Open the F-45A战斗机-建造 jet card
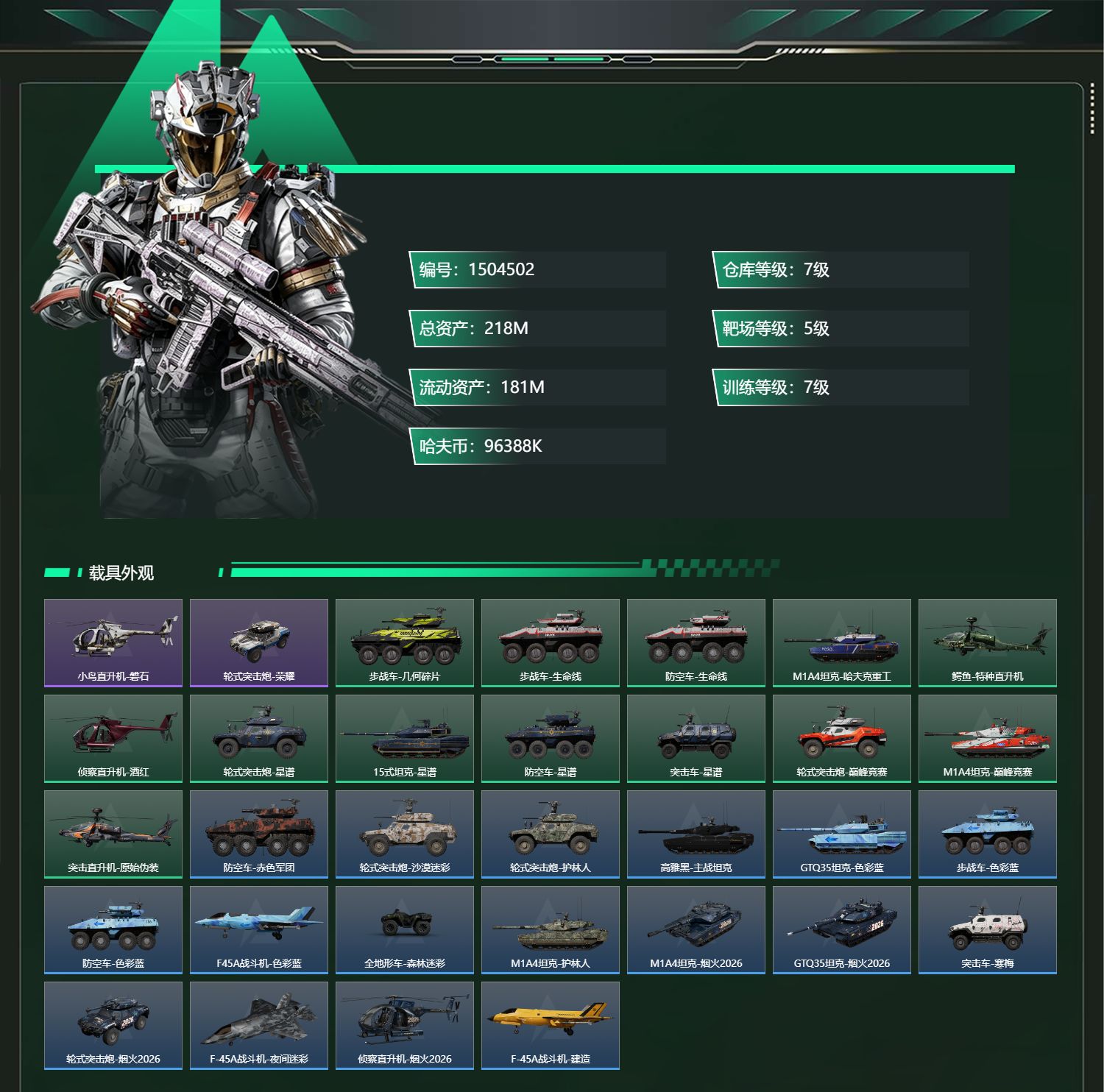 [551, 1026]
